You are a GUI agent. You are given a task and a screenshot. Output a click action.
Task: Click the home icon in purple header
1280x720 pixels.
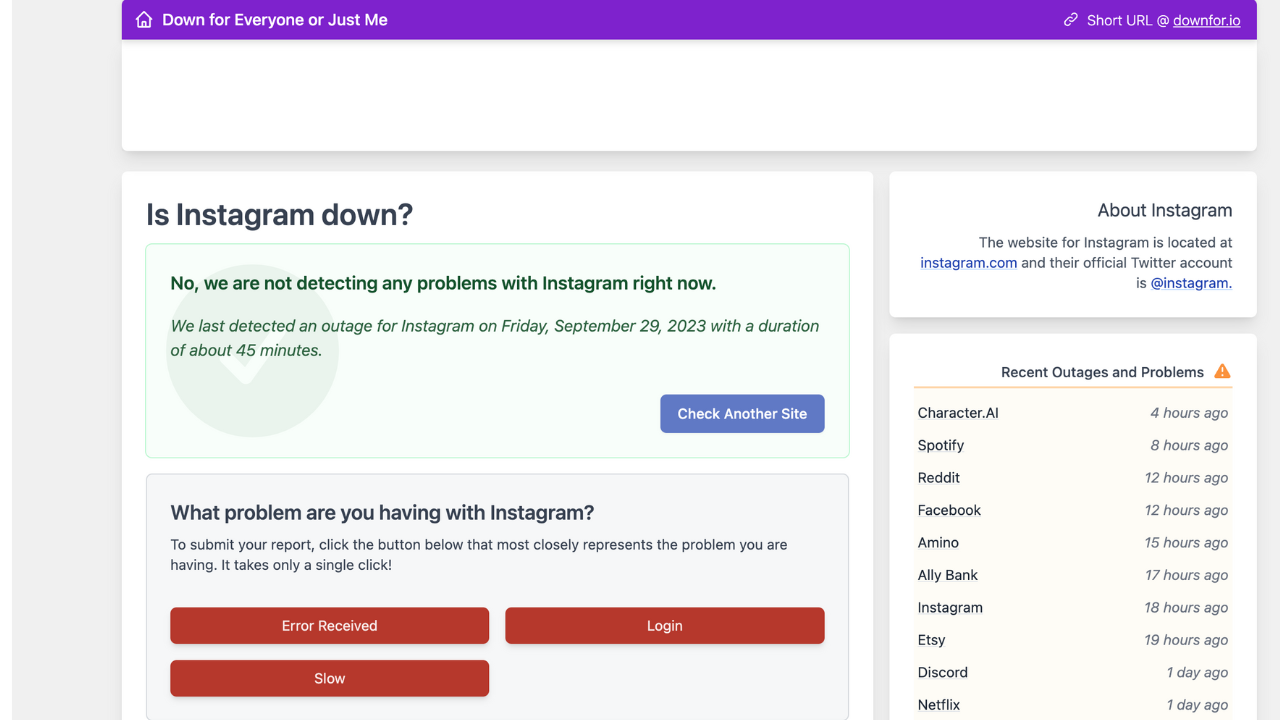tap(144, 20)
